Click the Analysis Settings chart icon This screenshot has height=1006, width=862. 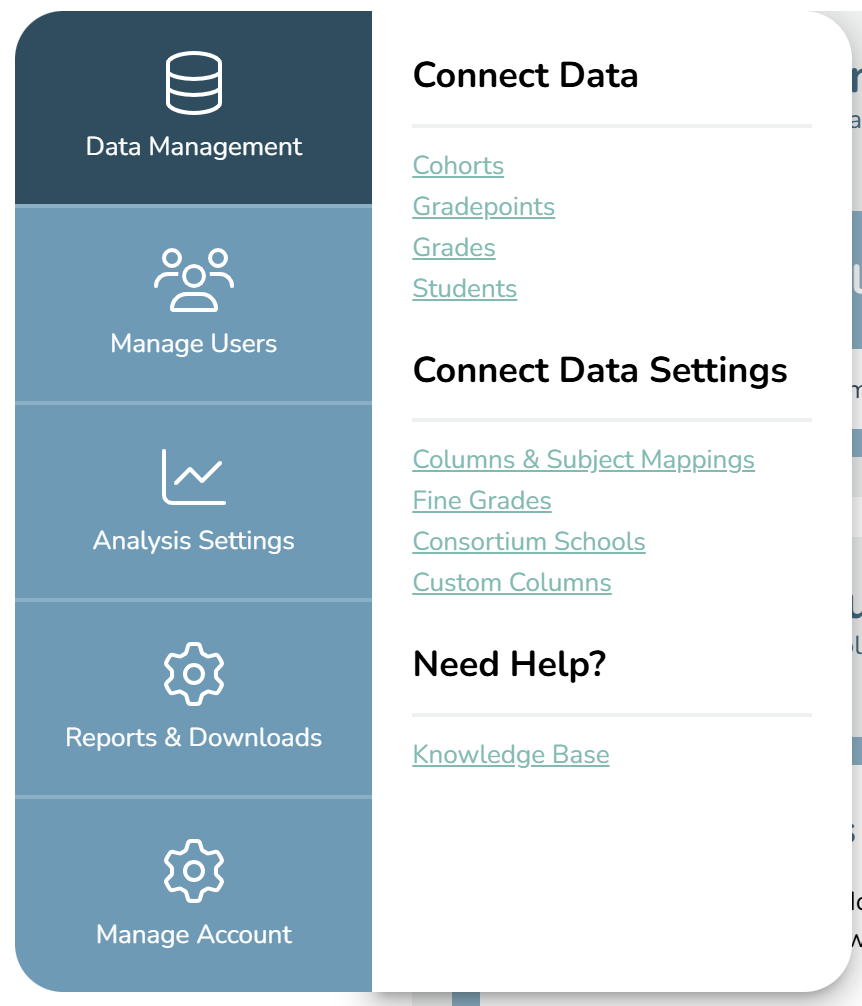tap(194, 477)
